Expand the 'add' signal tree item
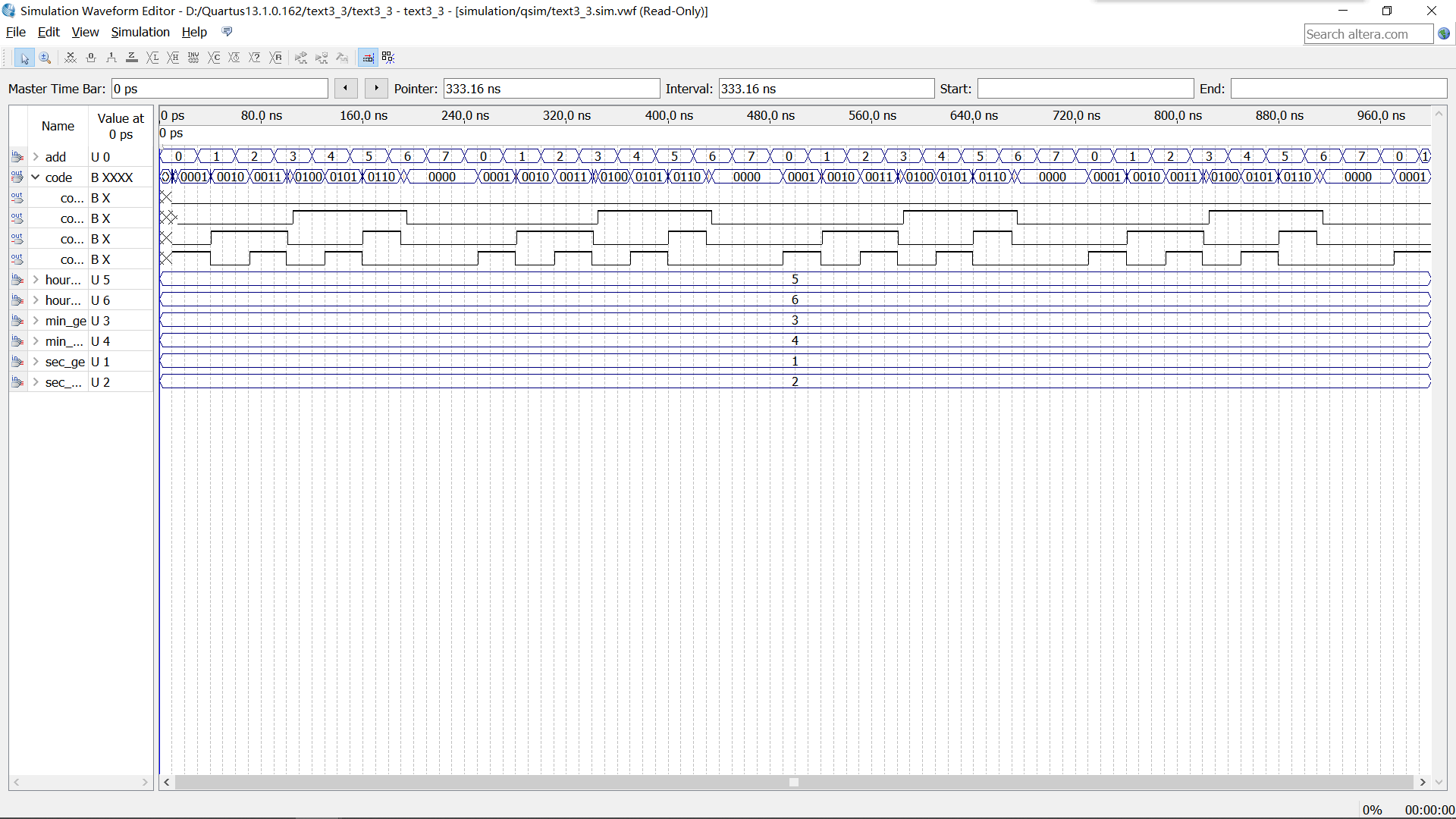 (x=35, y=156)
